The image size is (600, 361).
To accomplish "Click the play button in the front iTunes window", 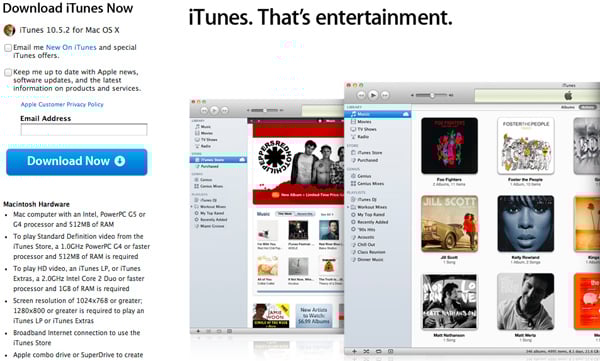I will coord(373,95).
